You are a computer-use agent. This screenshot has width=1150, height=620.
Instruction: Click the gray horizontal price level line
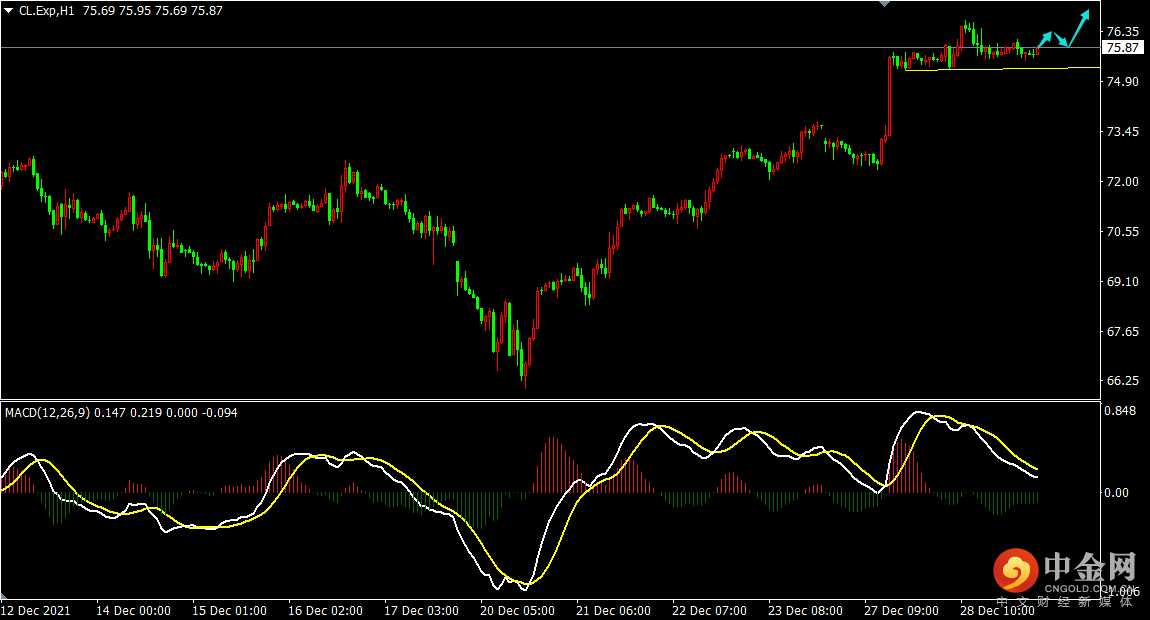pyautogui.click(x=550, y=48)
